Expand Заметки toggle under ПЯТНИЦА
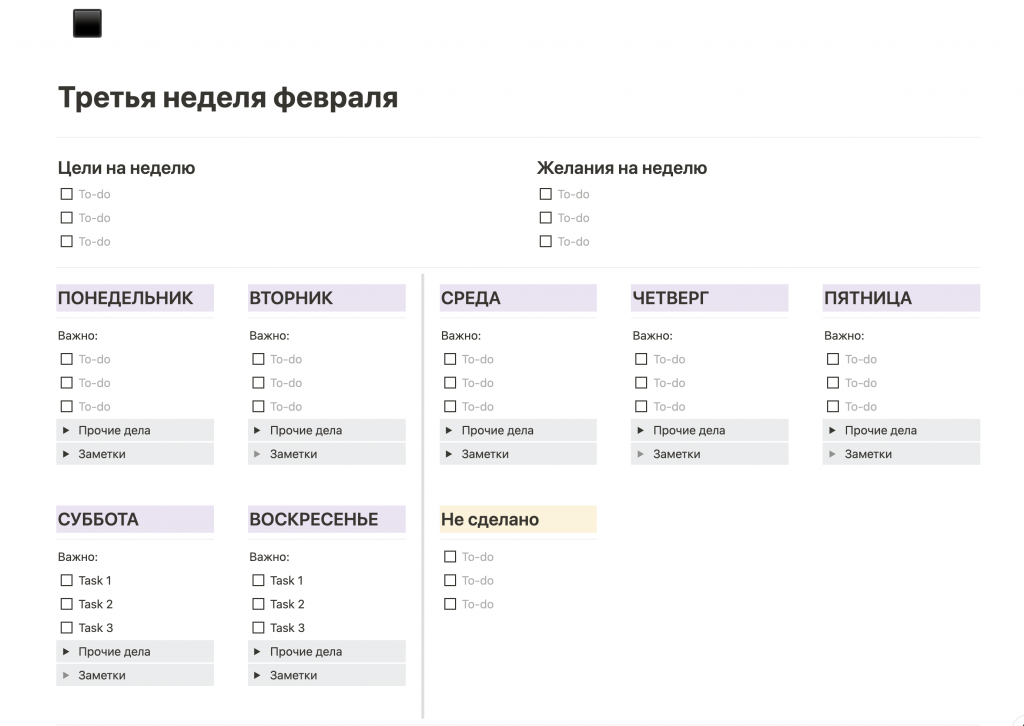 click(833, 454)
